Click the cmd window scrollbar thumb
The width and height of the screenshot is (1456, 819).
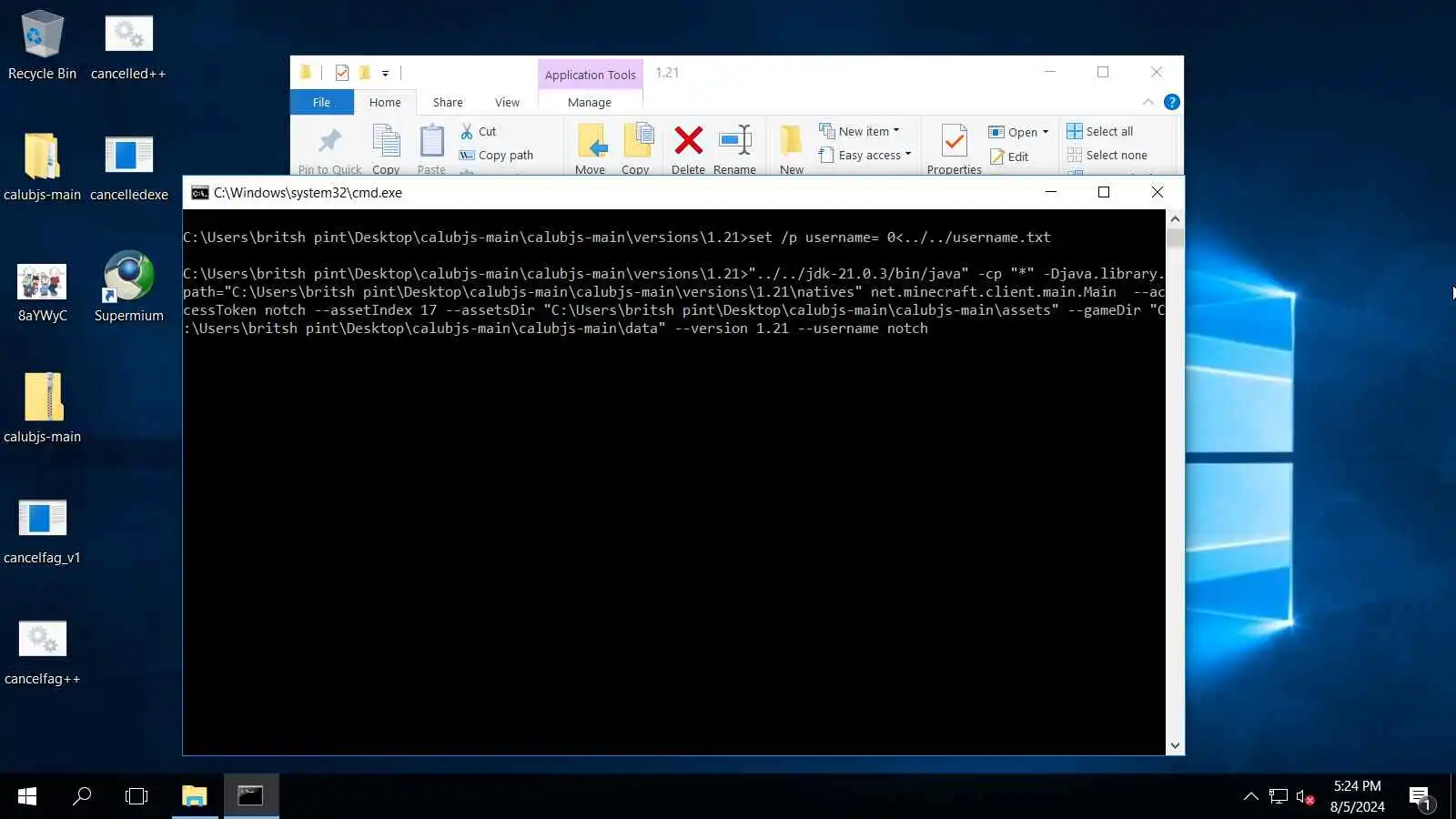[x=1175, y=238]
